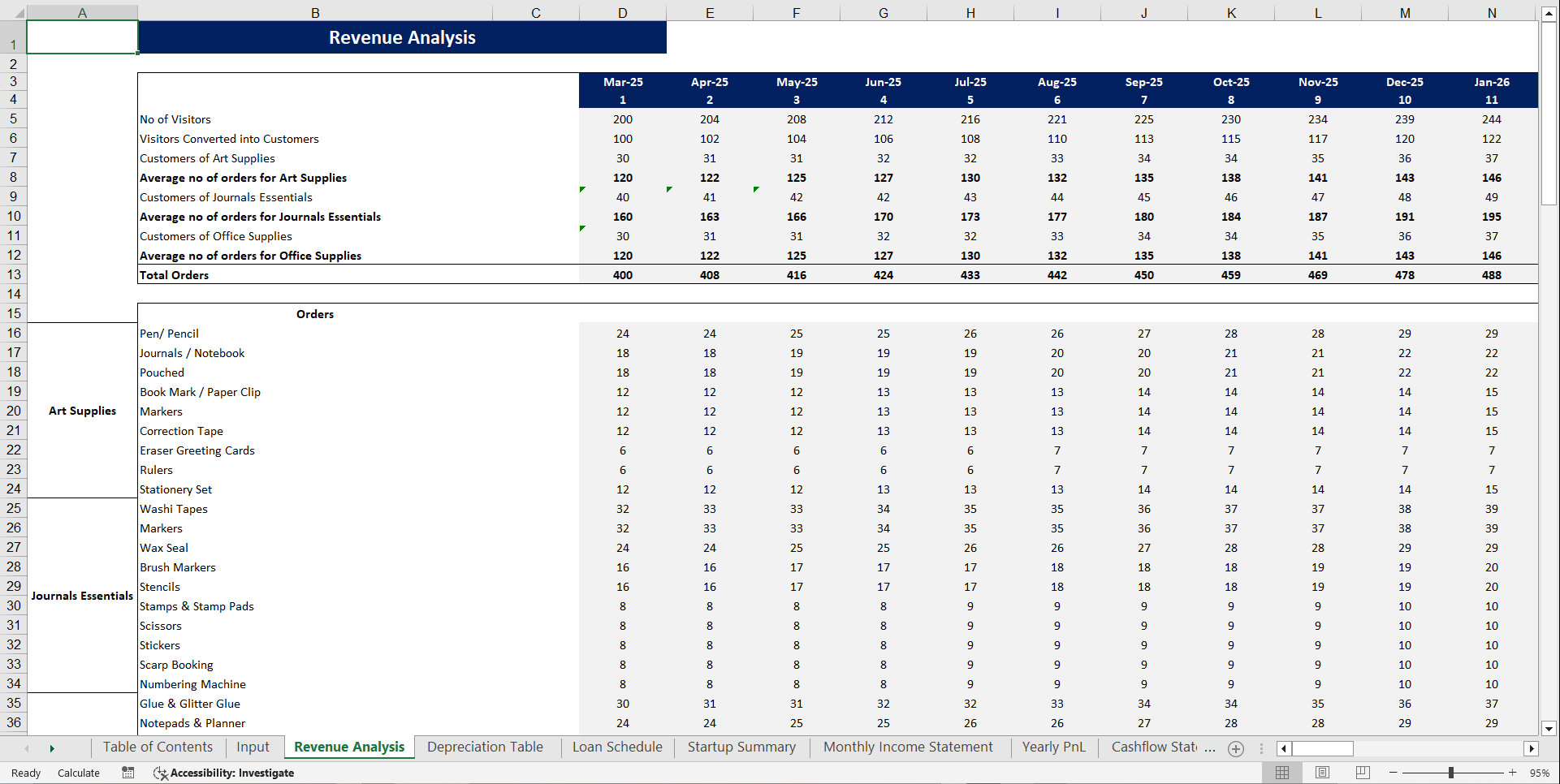The height and width of the screenshot is (784, 1560).
Task: Open the Input sheet tab
Action: (253, 747)
